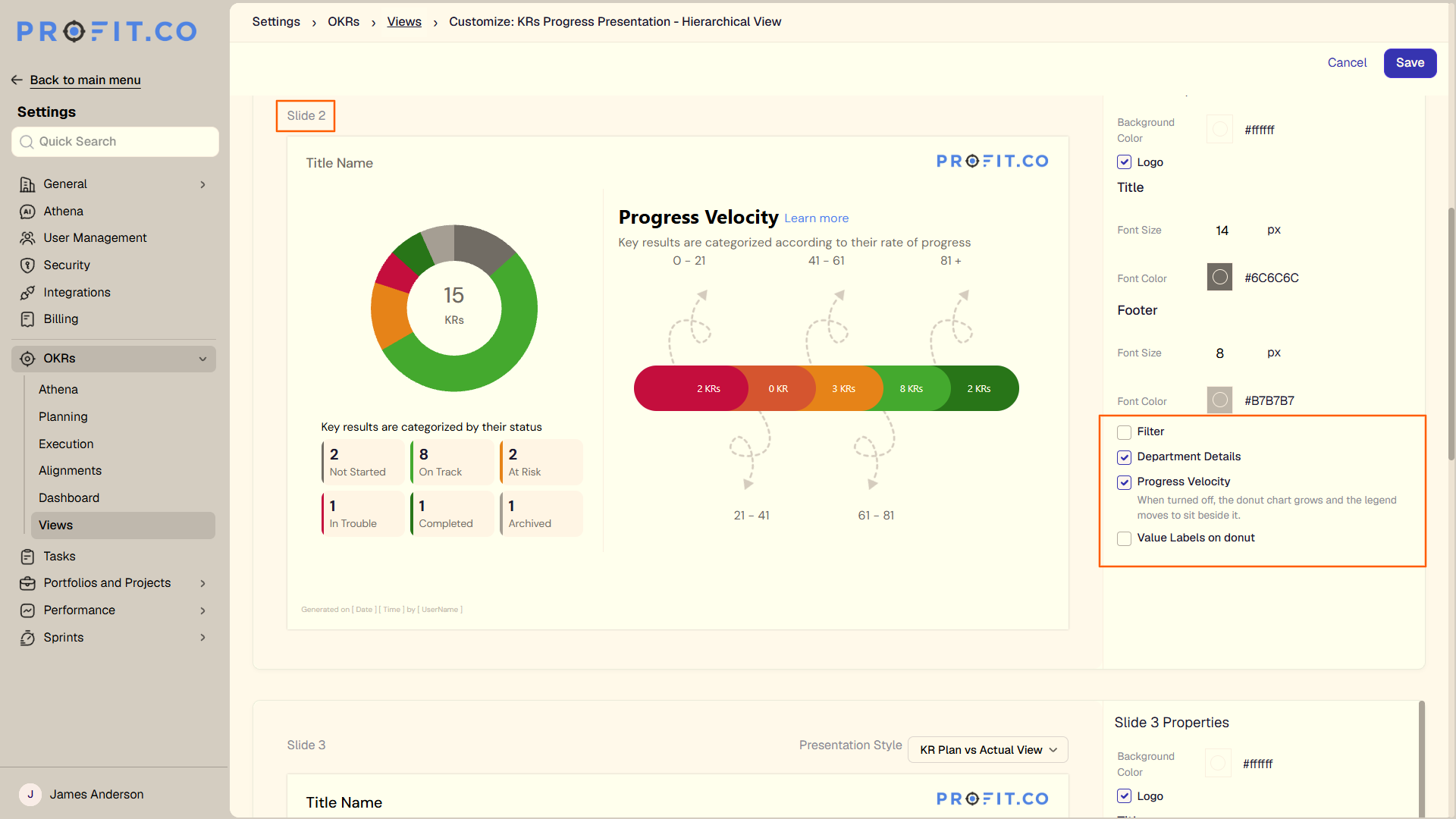Click the Sprints icon
Screen dimensions: 1456x819
tap(27, 638)
